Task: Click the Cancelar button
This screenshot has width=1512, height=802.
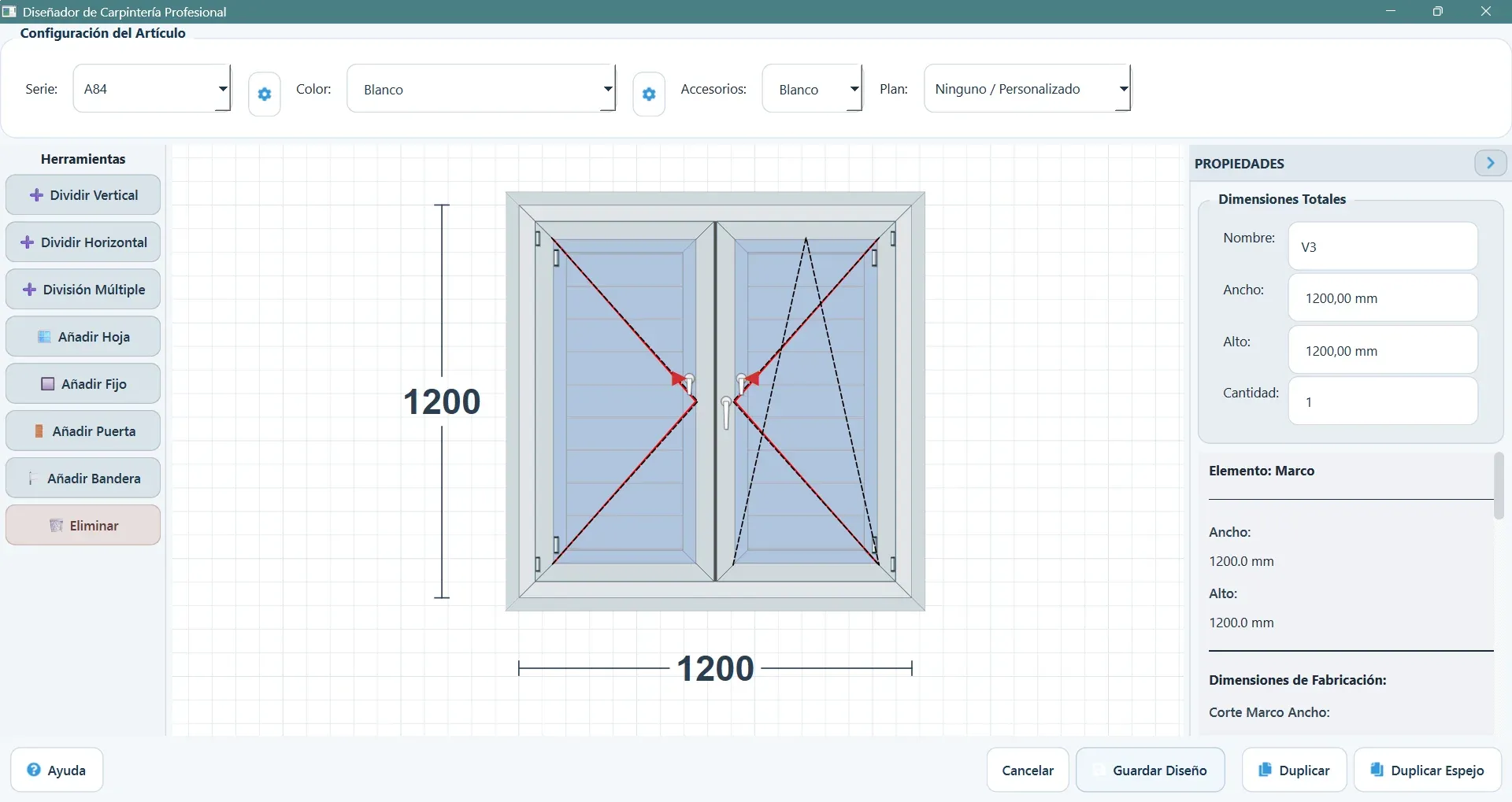Action: point(1028,770)
